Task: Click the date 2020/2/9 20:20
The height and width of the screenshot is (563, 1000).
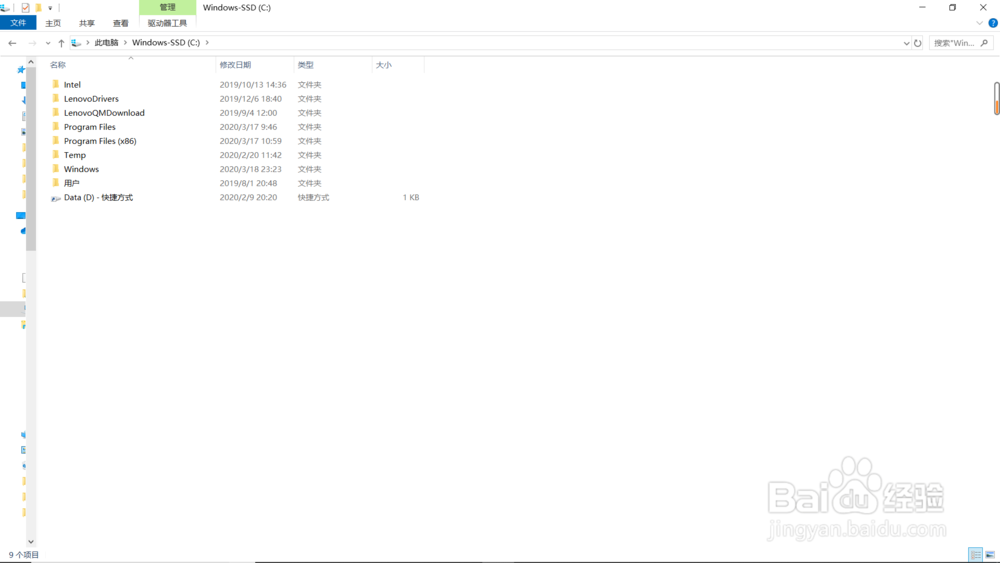Action: (248, 198)
